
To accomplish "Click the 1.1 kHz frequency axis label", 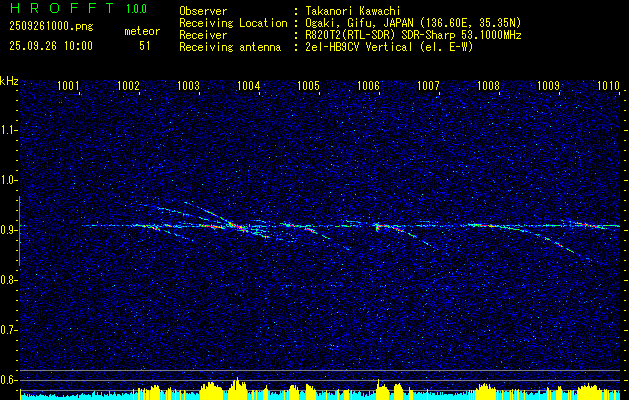I will pyautogui.click(x=7, y=130).
